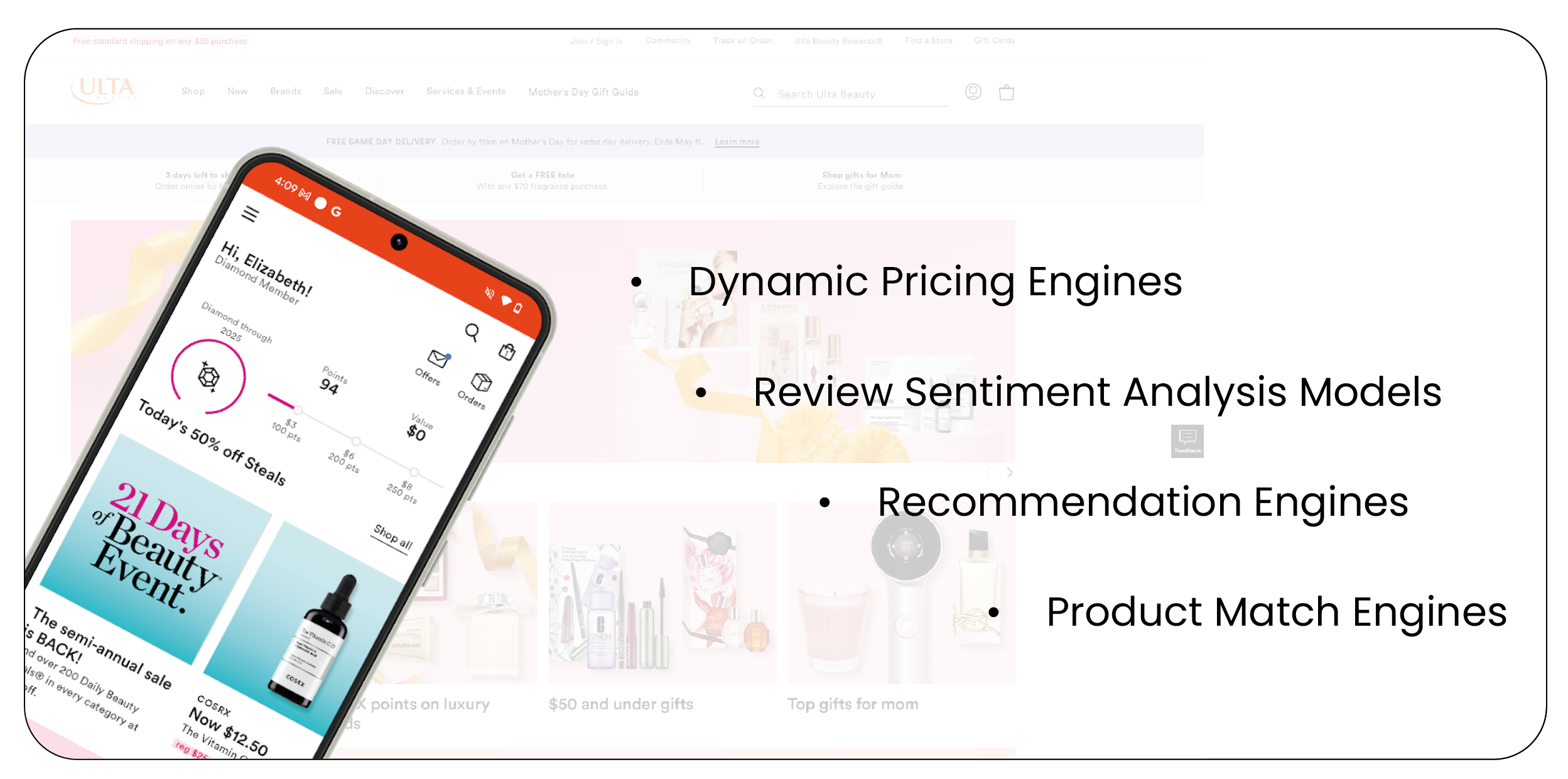The width and height of the screenshot is (1568, 779).
Task: Open the Community link
Action: [x=668, y=40]
